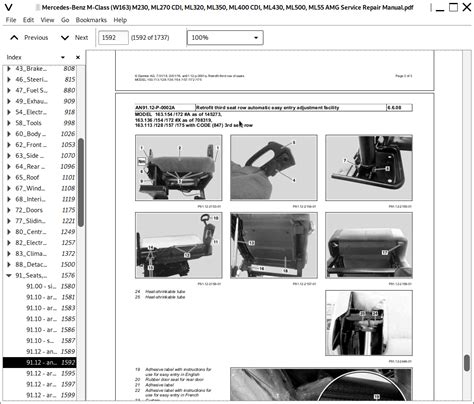Screen dimensions: 474x404
Task: Expand the 54_Electr section
Action: point(9,112)
